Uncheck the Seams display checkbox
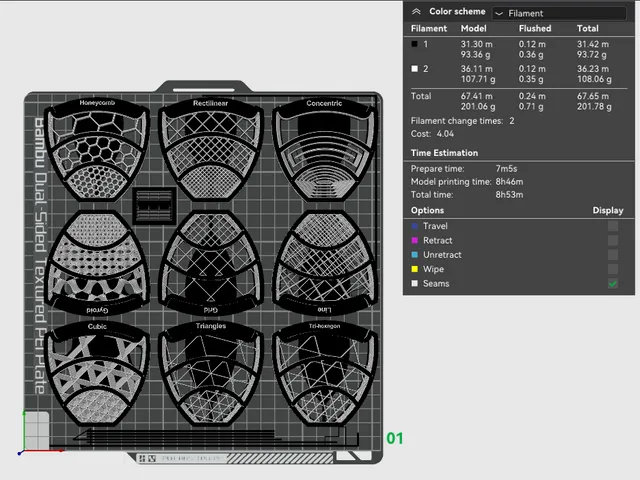The width and height of the screenshot is (640, 480). (x=613, y=283)
